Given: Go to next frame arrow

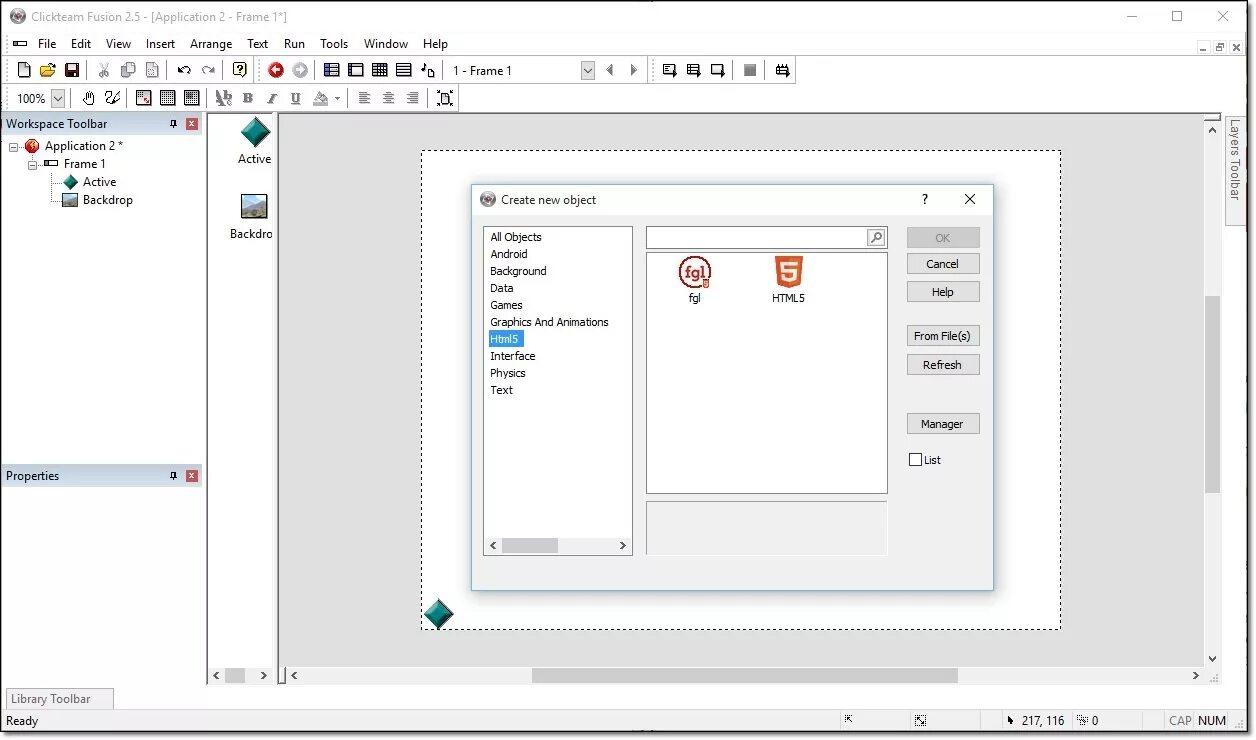Looking at the screenshot, I should click(634, 70).
